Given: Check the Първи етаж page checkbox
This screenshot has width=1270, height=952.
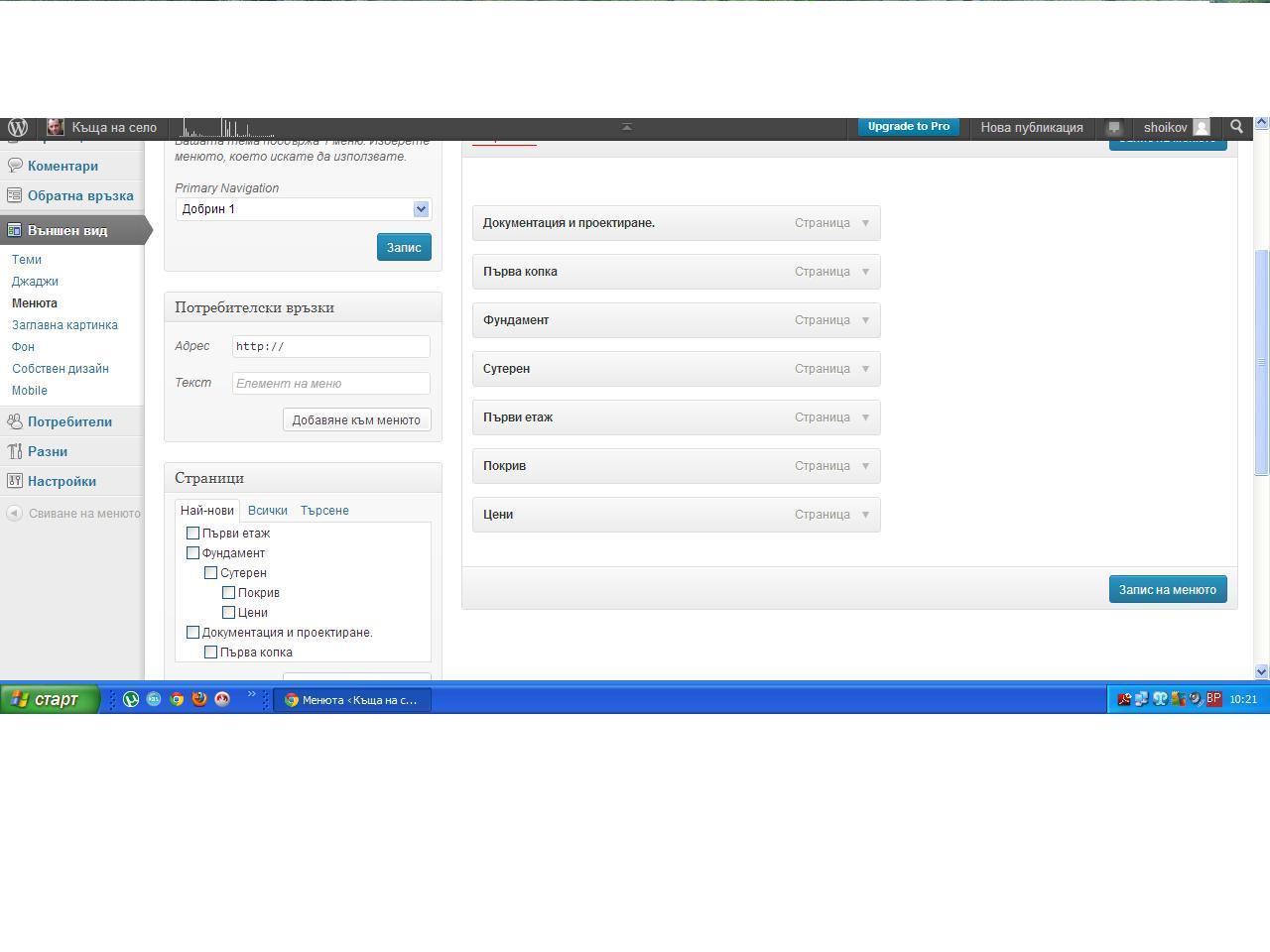Looking at the screenshot, I should (x=193, y=534).
